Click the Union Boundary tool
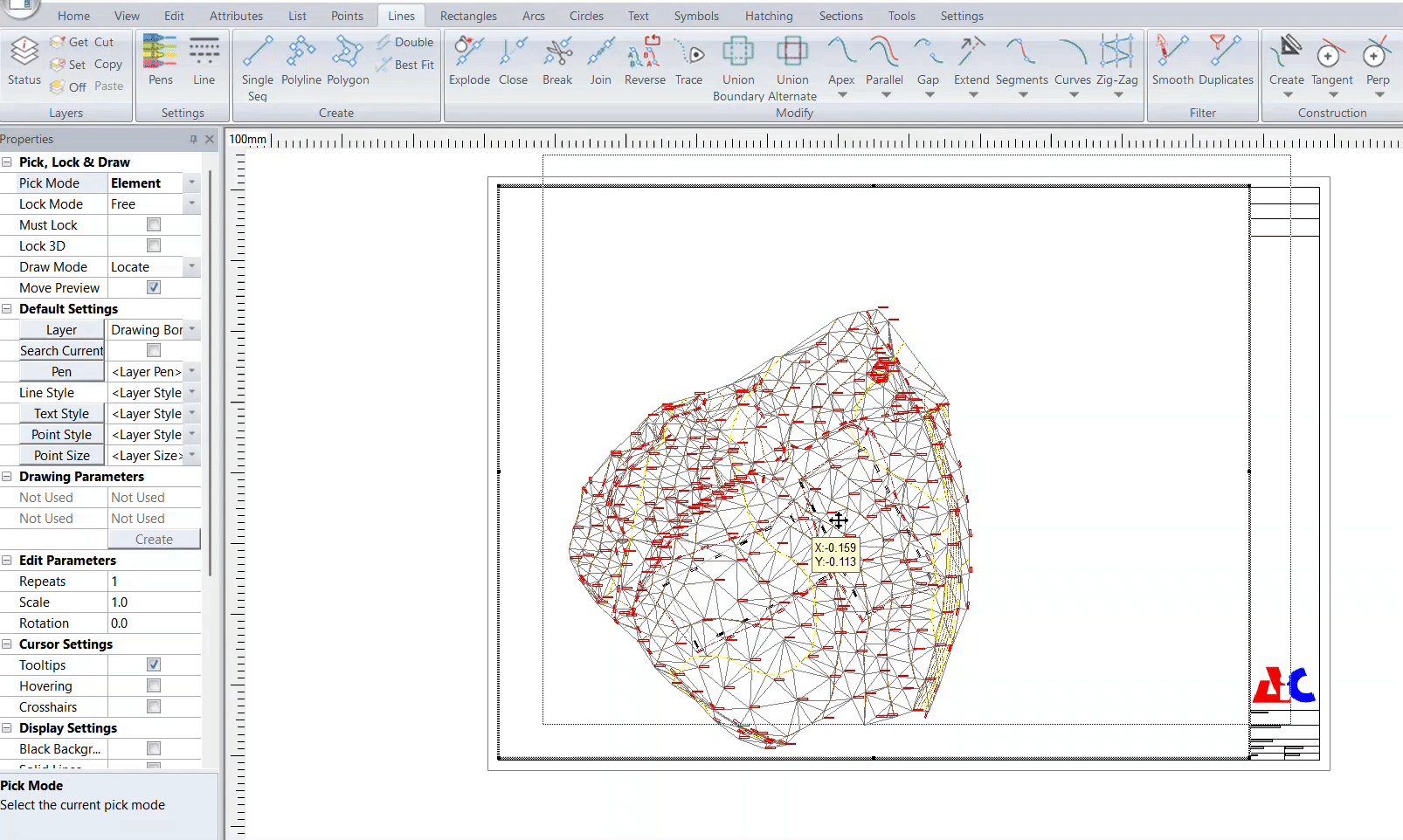 click(x=738, y=69)
